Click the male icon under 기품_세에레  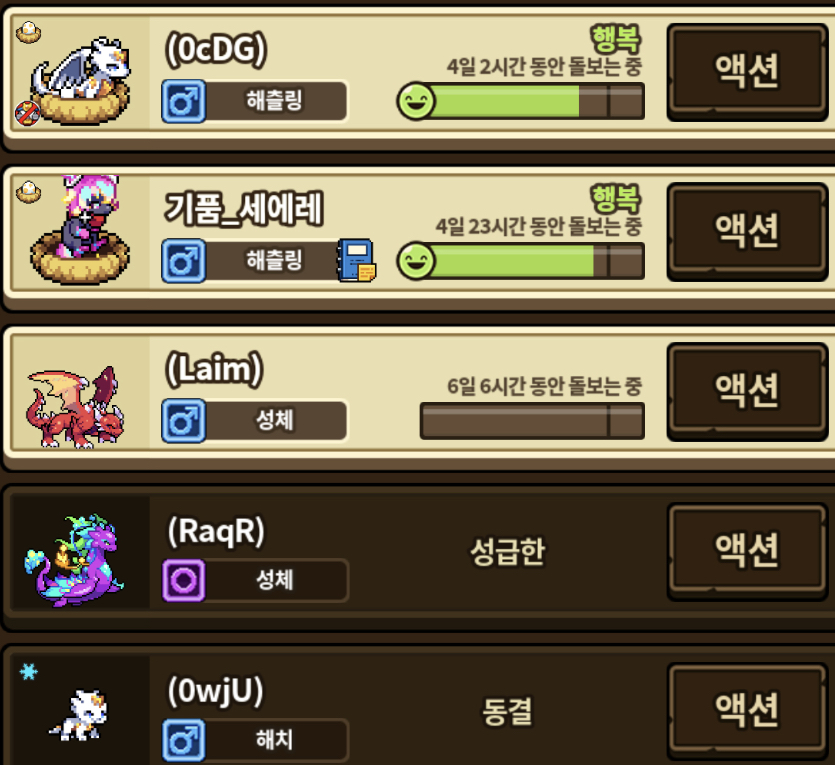(184, 261)
